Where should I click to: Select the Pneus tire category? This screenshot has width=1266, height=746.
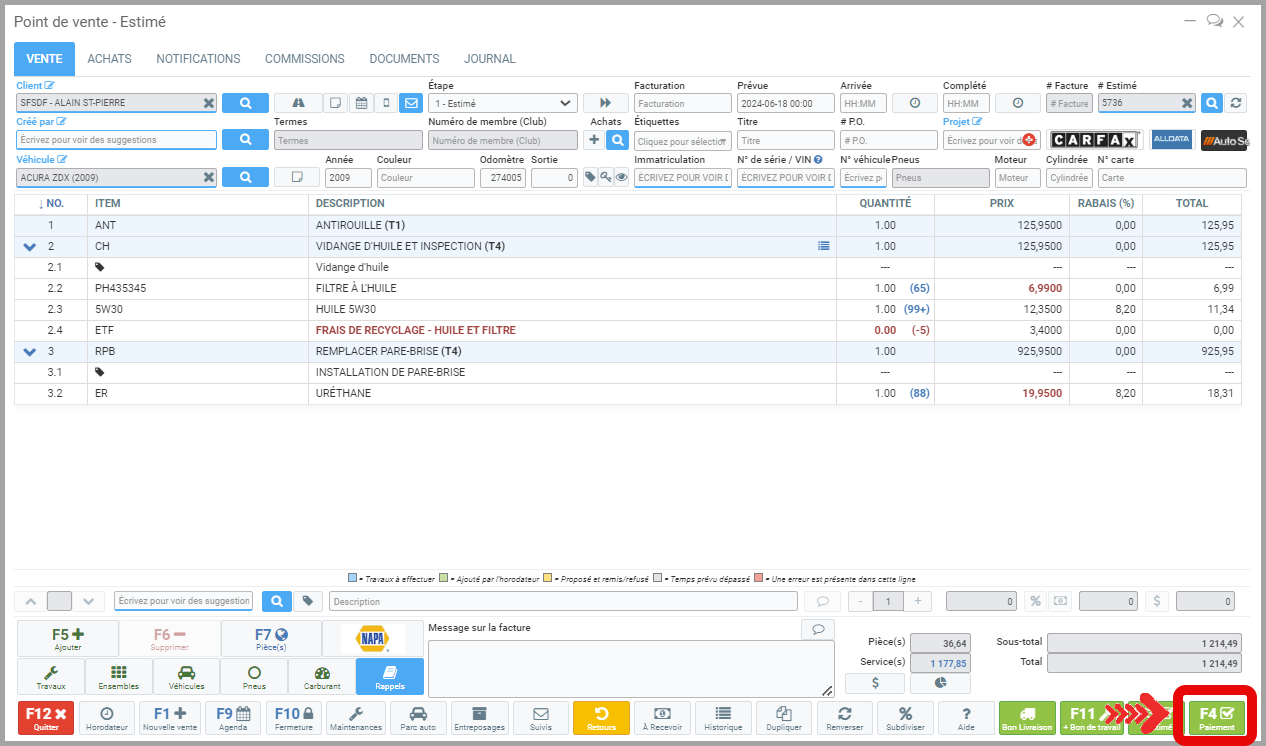coord(254,677)
